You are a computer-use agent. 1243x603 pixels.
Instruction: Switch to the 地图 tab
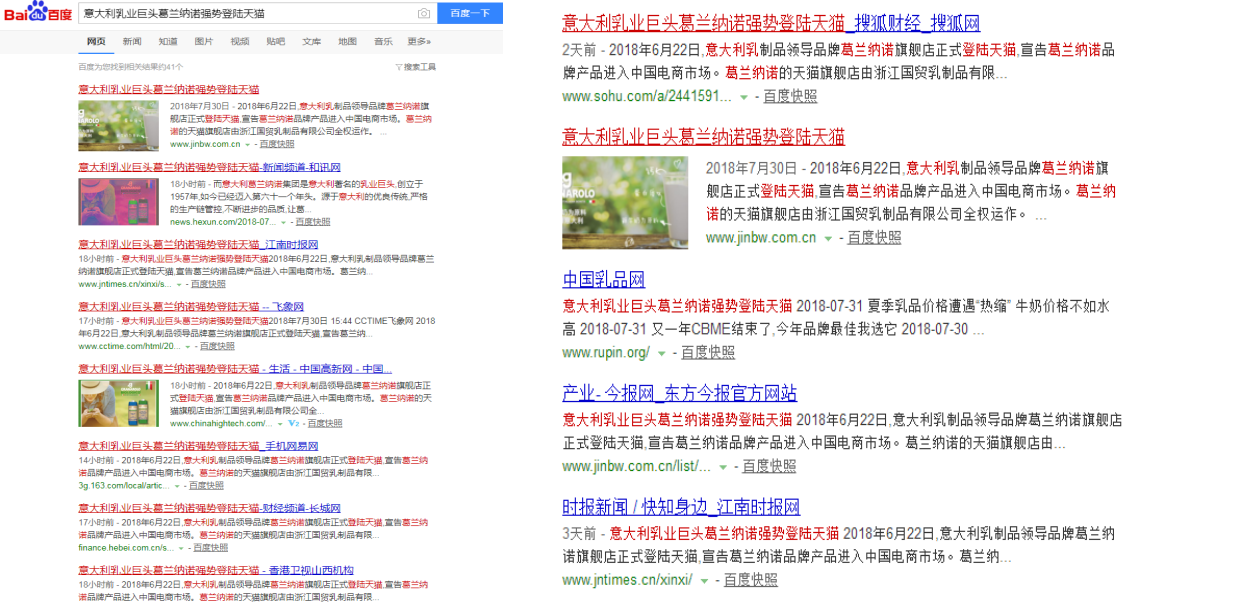348,41
